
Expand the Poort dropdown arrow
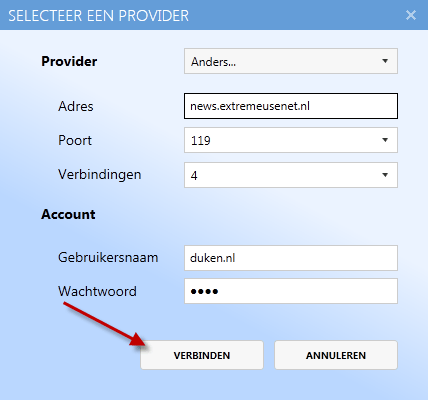click(385, 140)
